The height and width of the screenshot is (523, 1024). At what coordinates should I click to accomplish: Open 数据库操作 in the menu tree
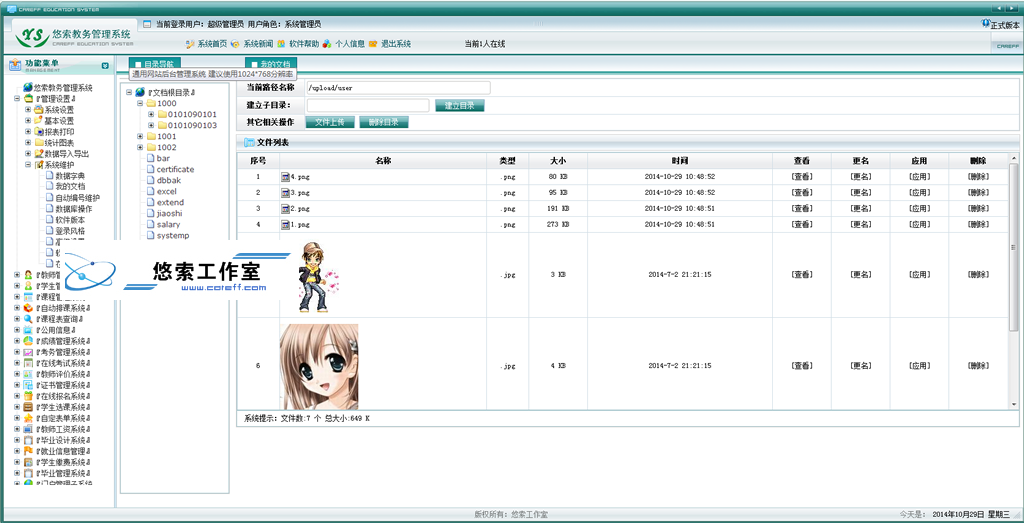(x=74, y=209)
